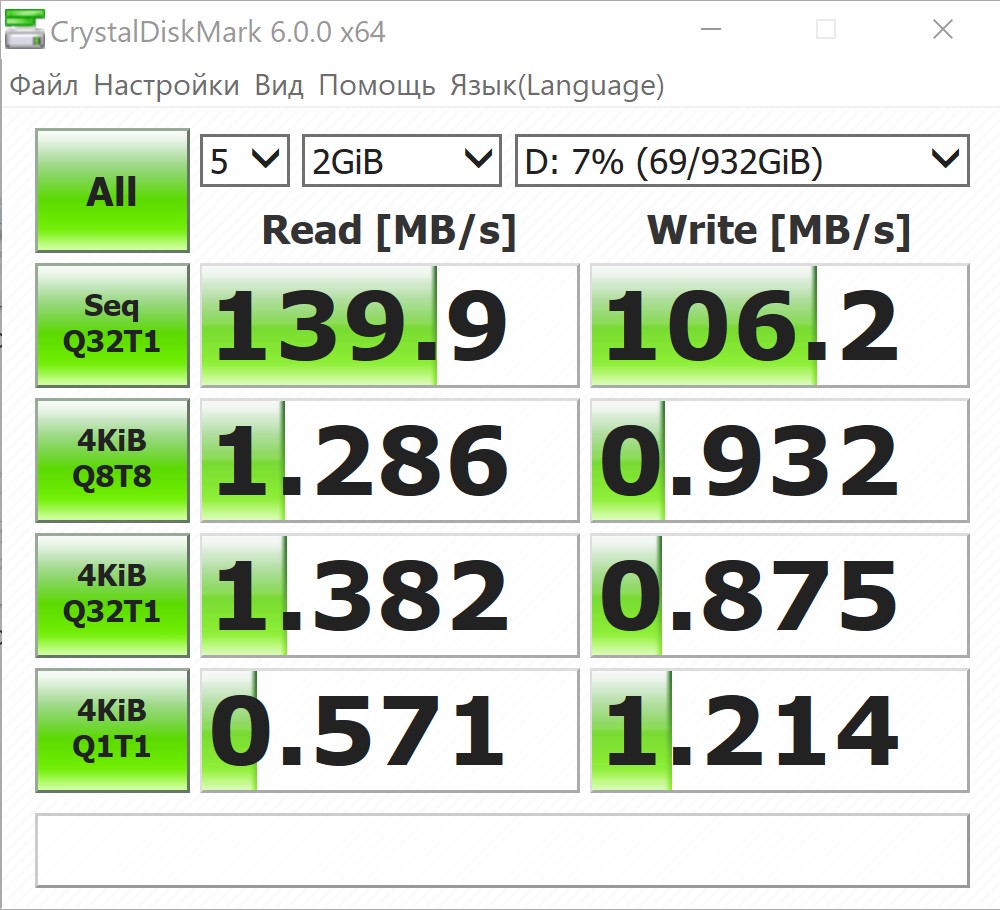Start the Seq Q32T1 test
1000x910 pixels.
point(112,325)
